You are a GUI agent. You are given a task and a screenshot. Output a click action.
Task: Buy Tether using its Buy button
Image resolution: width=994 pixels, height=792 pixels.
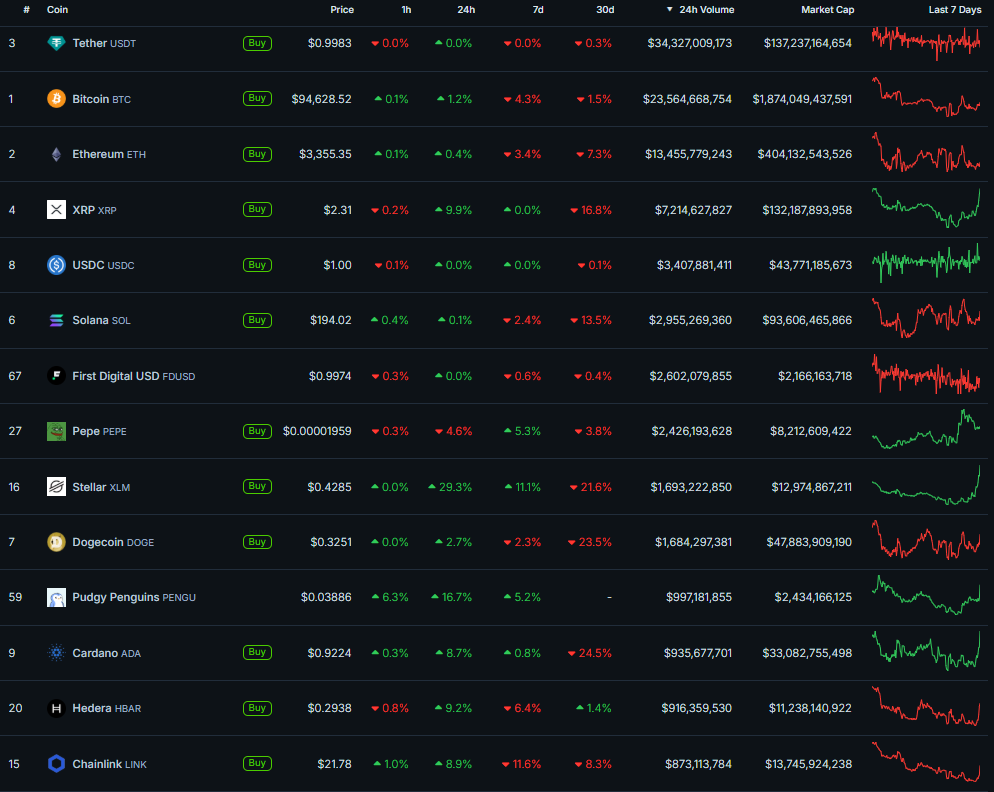click(257, 43)
